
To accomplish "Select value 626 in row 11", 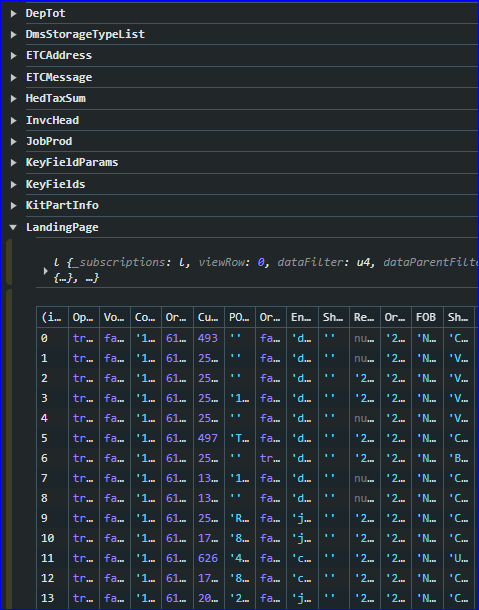I will click(x=208, y=558).
